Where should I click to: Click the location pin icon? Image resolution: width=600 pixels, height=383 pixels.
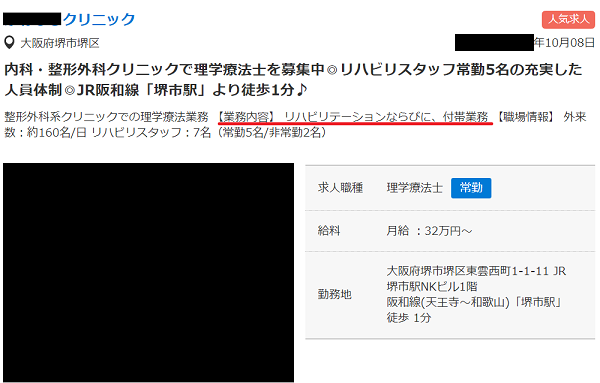10,42
